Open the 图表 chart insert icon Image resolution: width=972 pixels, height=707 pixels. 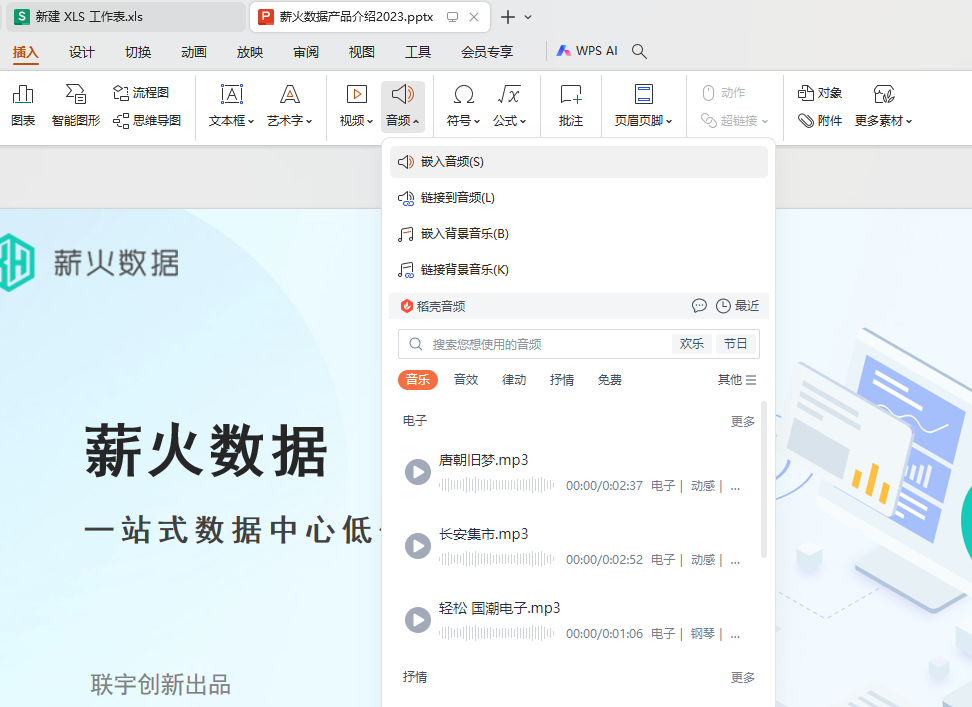[x=23, y=105]
